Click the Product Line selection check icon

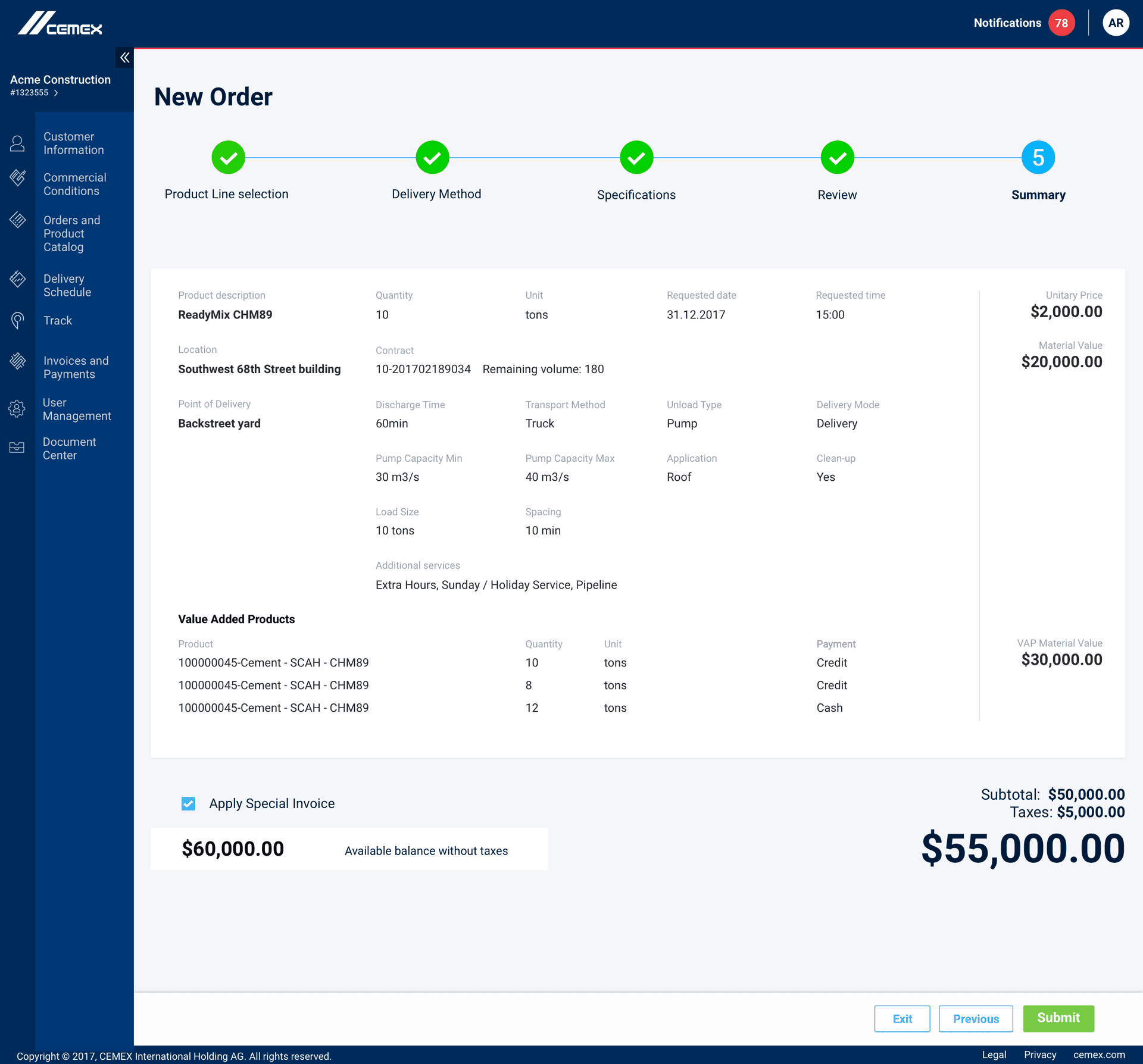pos(228,157)
